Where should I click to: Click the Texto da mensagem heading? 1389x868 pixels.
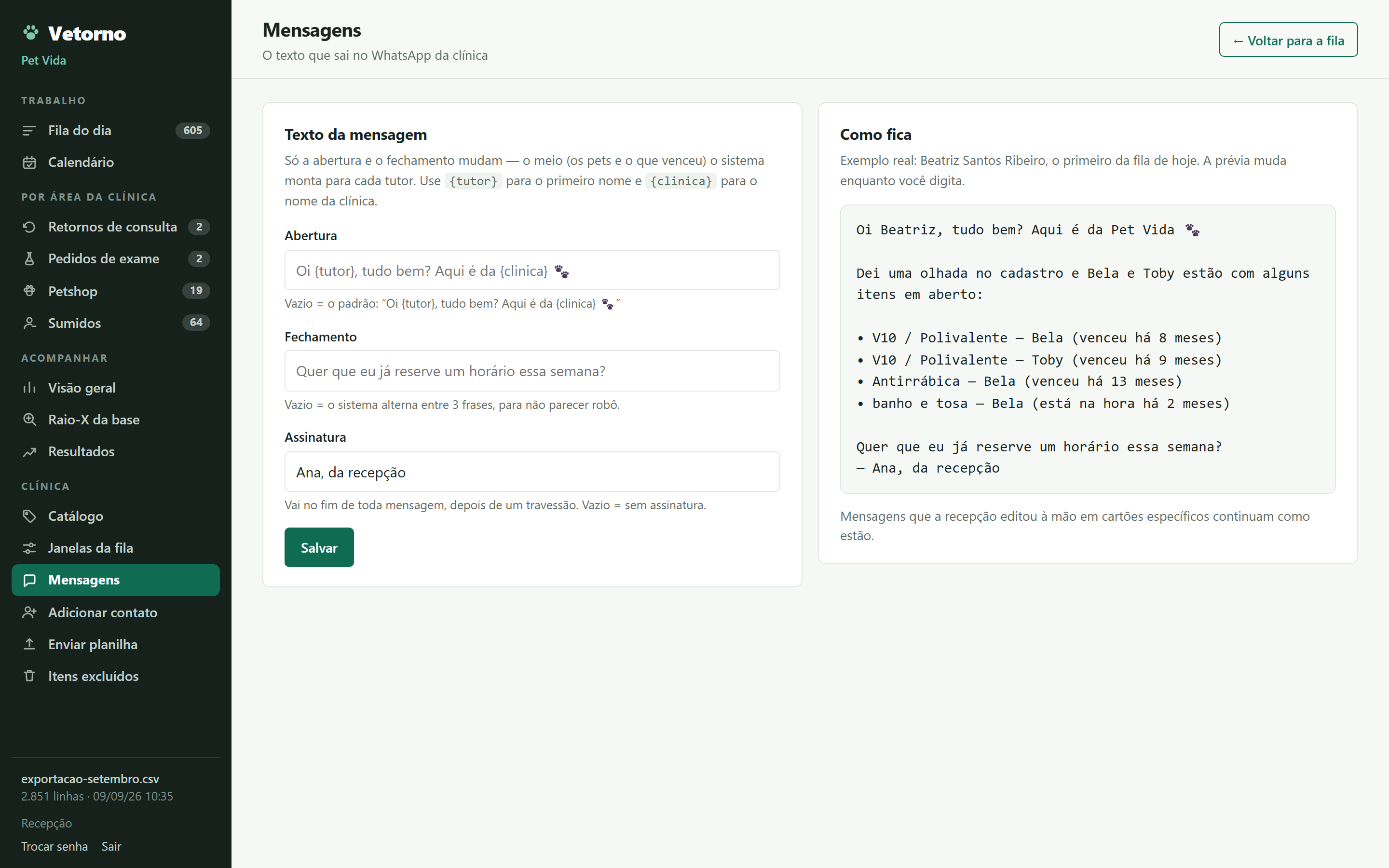coord(356,135)
